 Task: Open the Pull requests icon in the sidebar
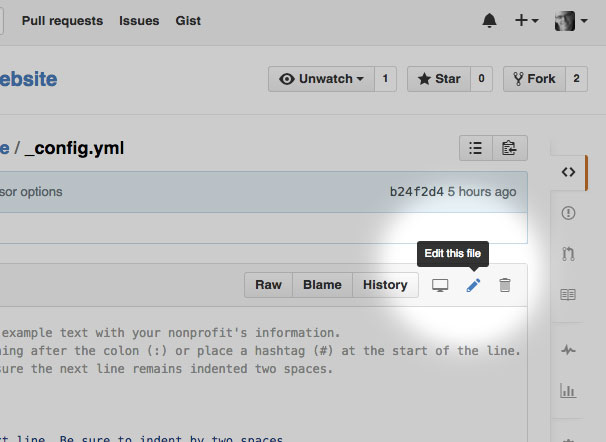(568, 254)
